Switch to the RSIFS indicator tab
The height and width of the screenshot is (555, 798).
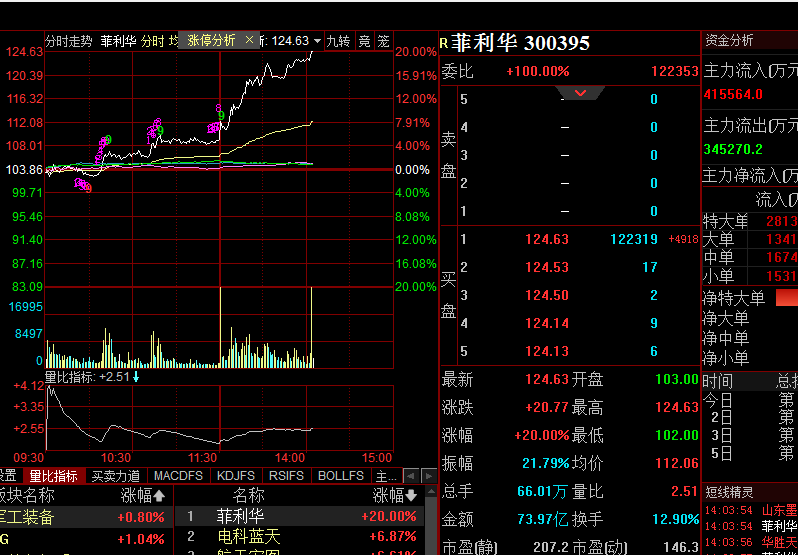(x=286, y=476)
